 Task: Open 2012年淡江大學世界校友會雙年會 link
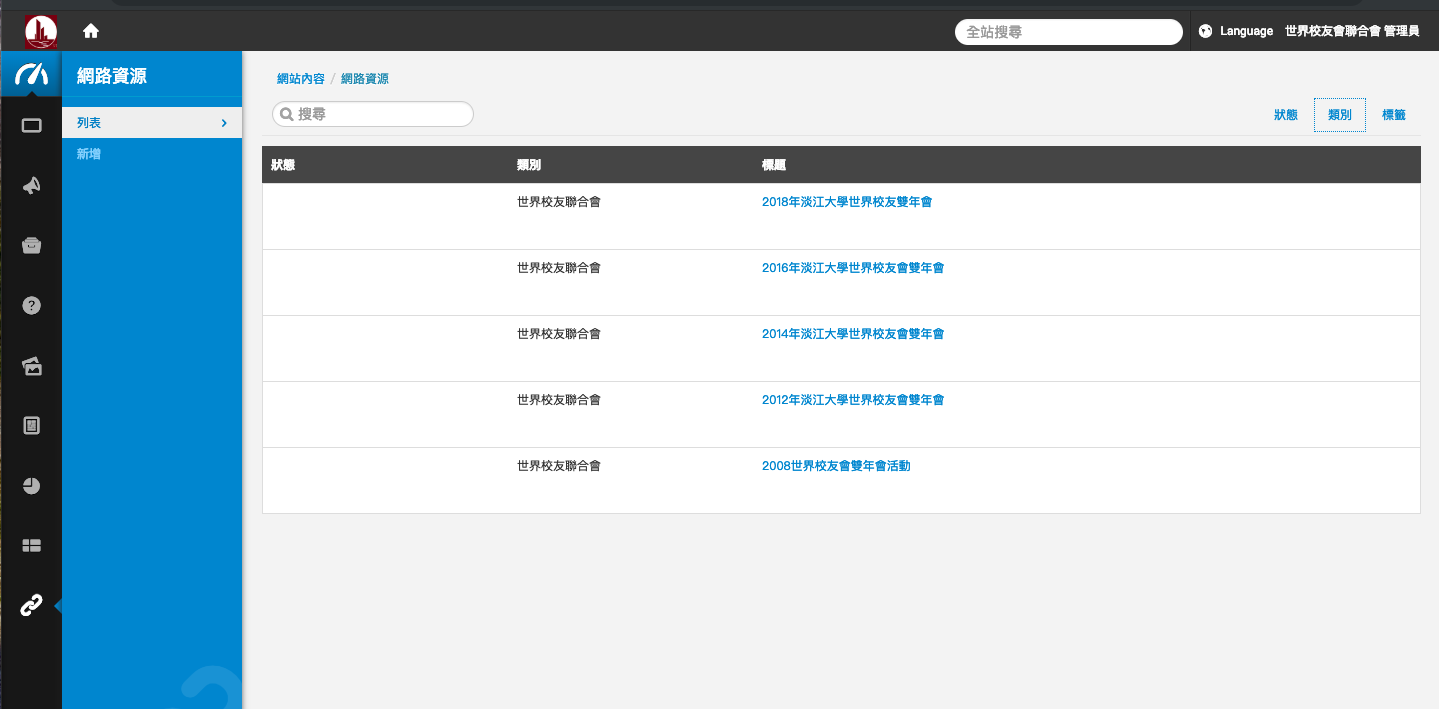(853, 400)
